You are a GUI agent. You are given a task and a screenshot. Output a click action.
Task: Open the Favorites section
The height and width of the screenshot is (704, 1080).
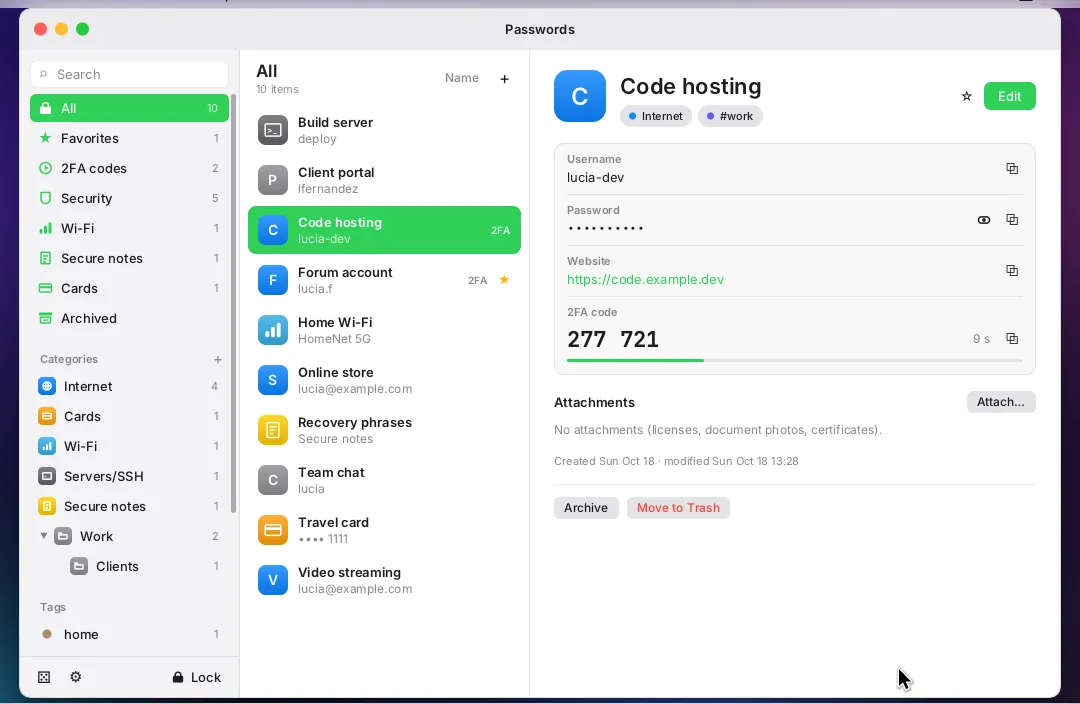(129, 138)
